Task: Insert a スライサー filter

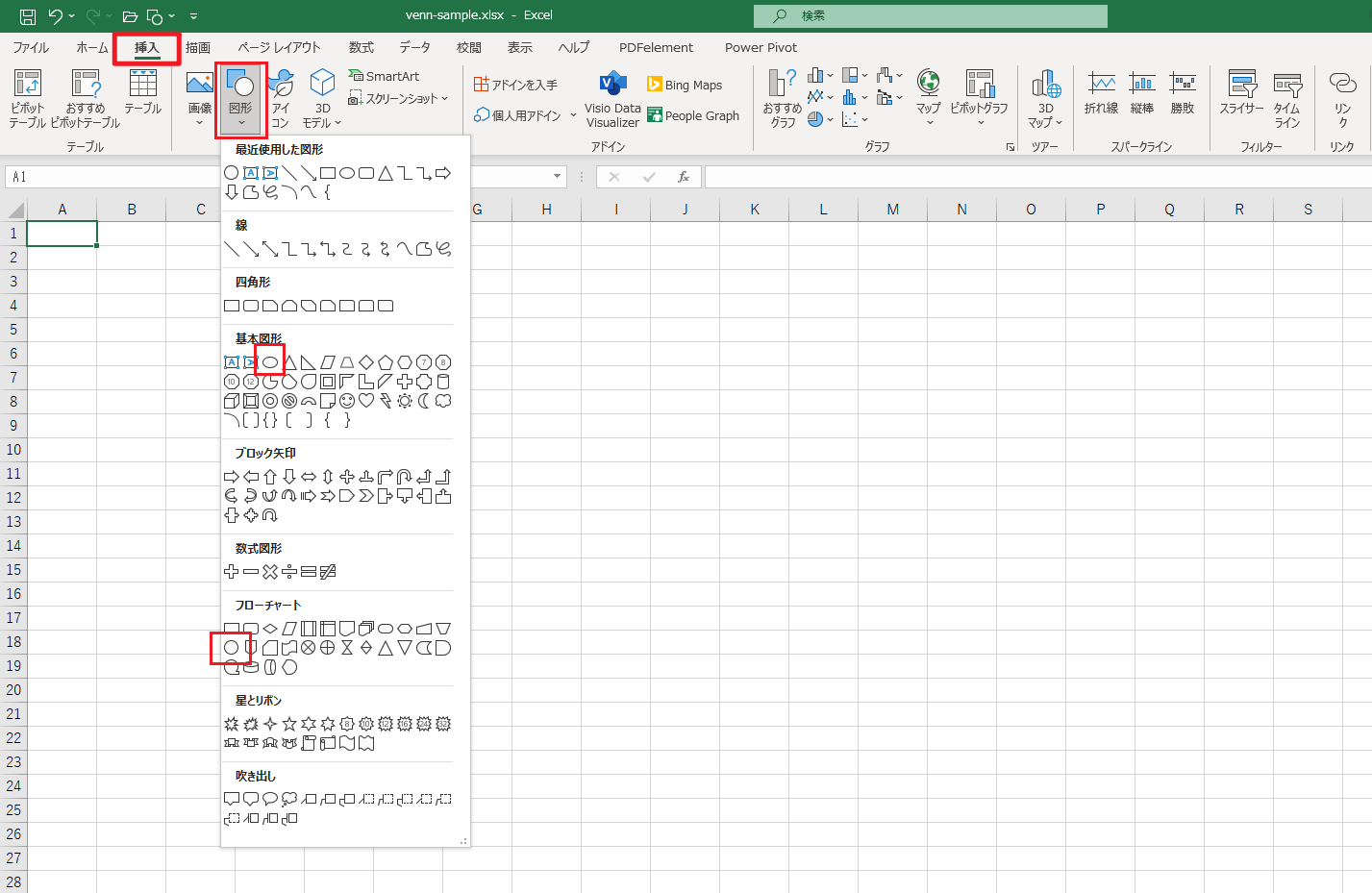Action: 1241,98
